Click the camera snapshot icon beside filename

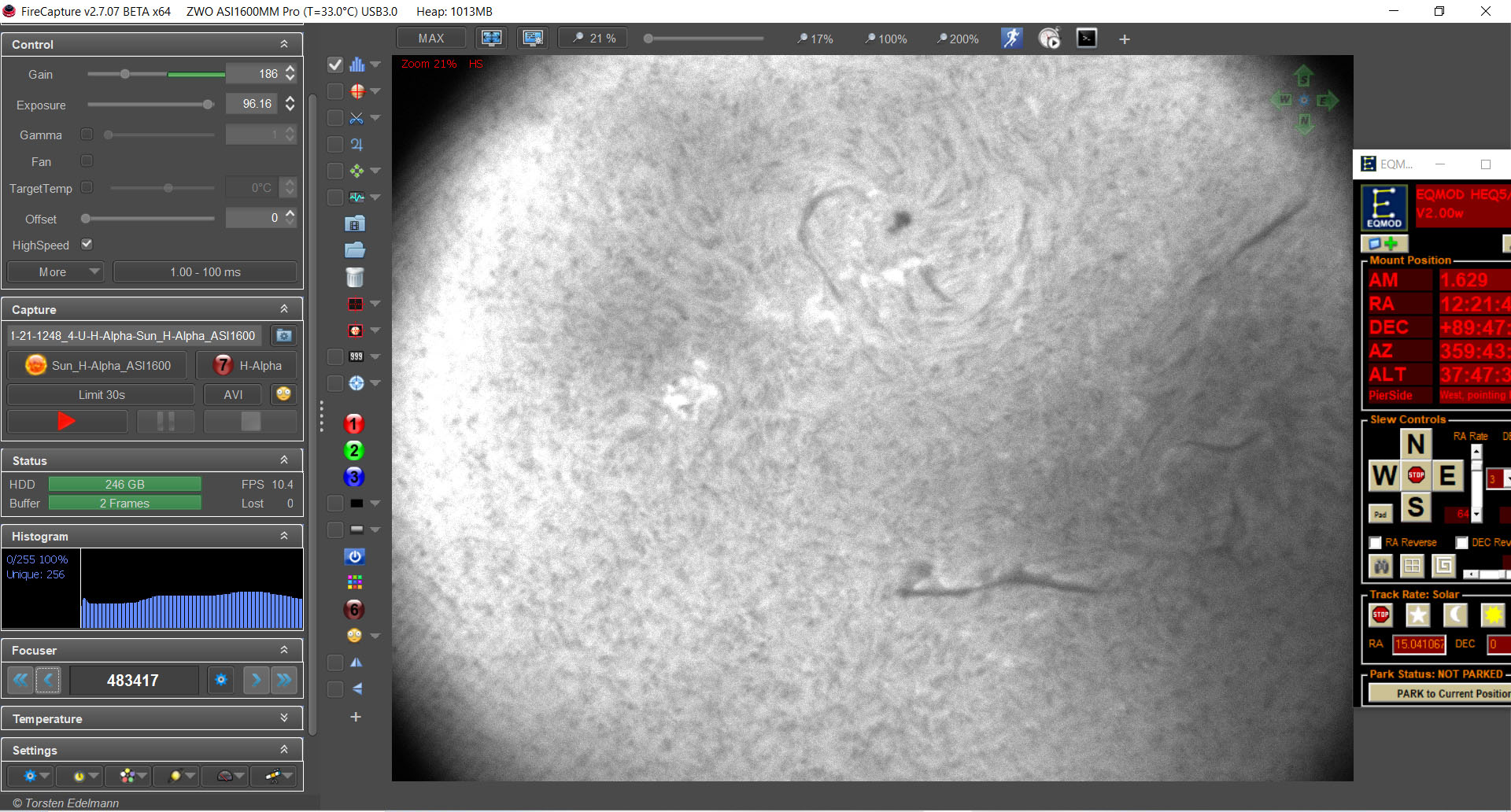pyautogui.click(x=283, y=336)
